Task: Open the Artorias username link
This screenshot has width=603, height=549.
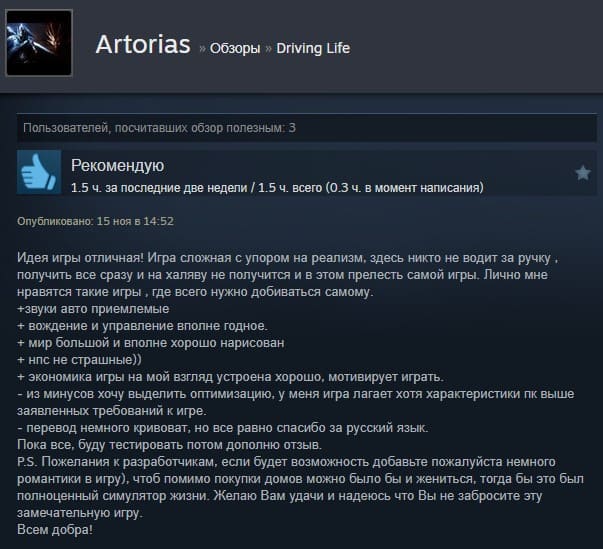Action: (143, 44)
